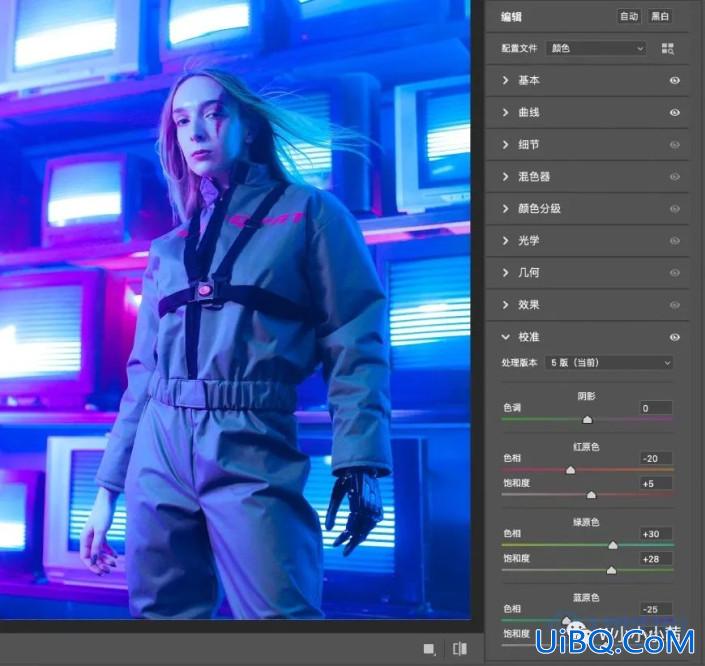Click the 自动 auto adjust button
Image resolution: width=705 pixels, height=666 pixels.
[629, 17]
